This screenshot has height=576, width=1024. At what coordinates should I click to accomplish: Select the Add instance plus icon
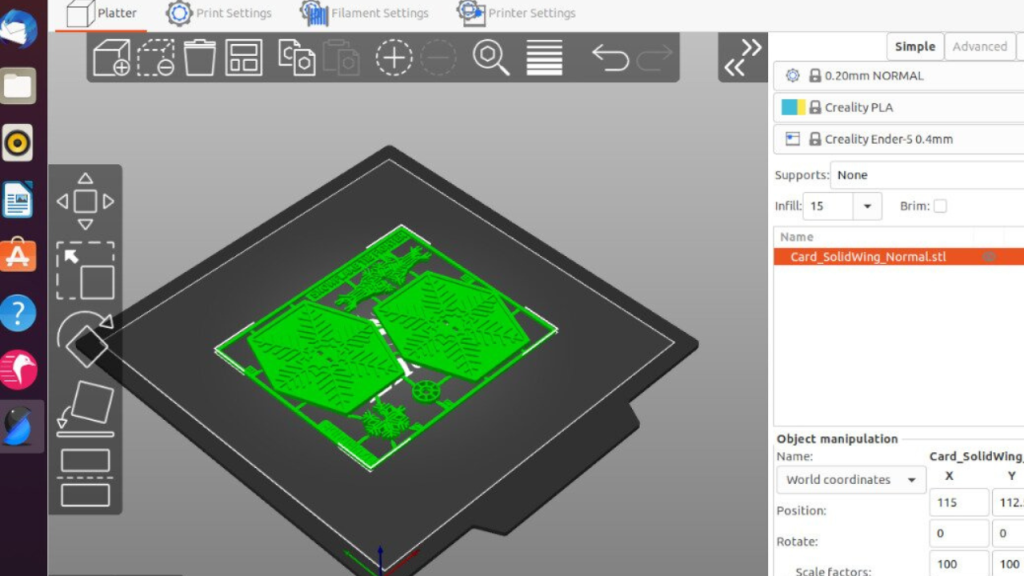[x=394, y=57]
